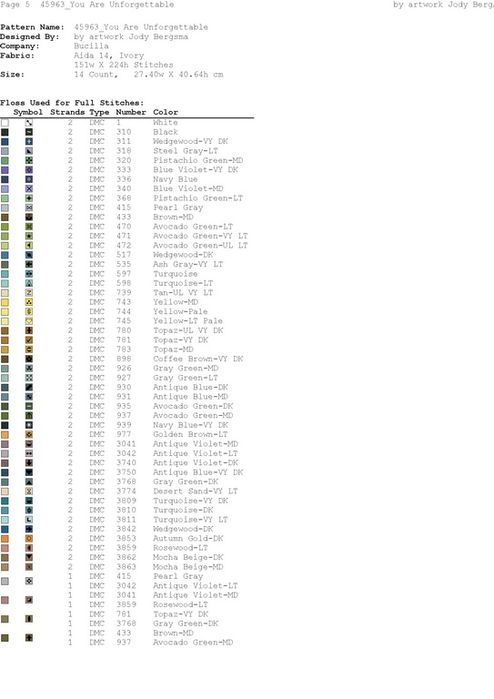Select the color name 'Mocha Beige-MD'

pos(188,567)
